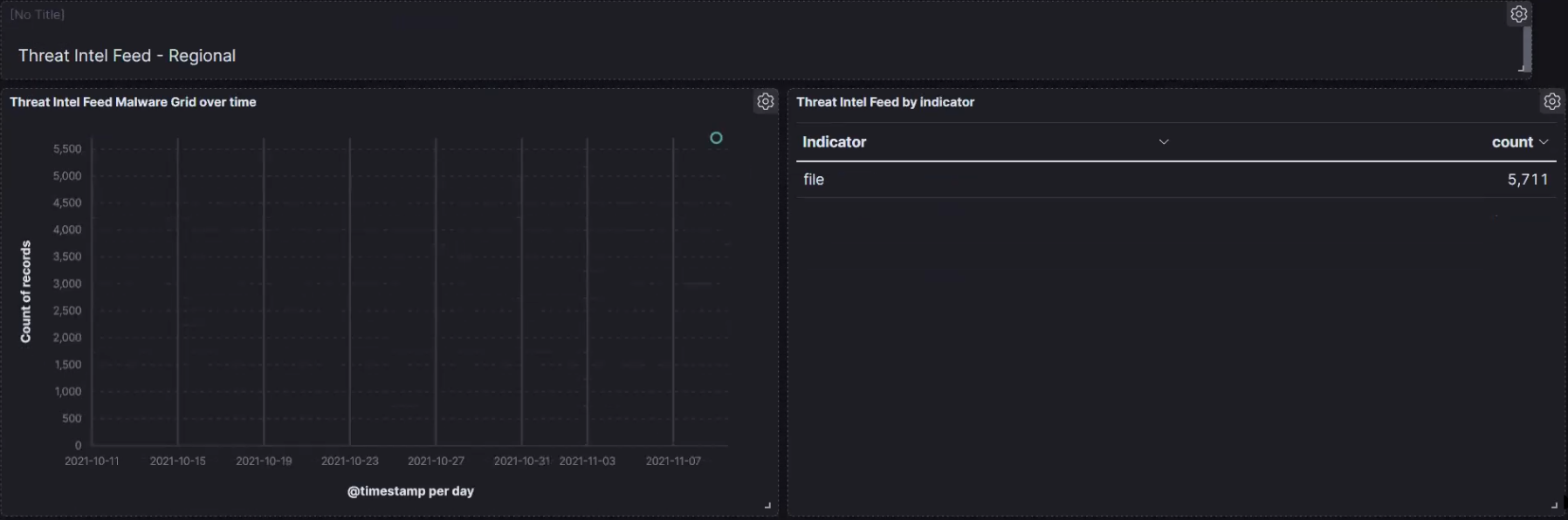
Task: Open options gear for the No Title panel
Action: click(x=1519, y=14)
